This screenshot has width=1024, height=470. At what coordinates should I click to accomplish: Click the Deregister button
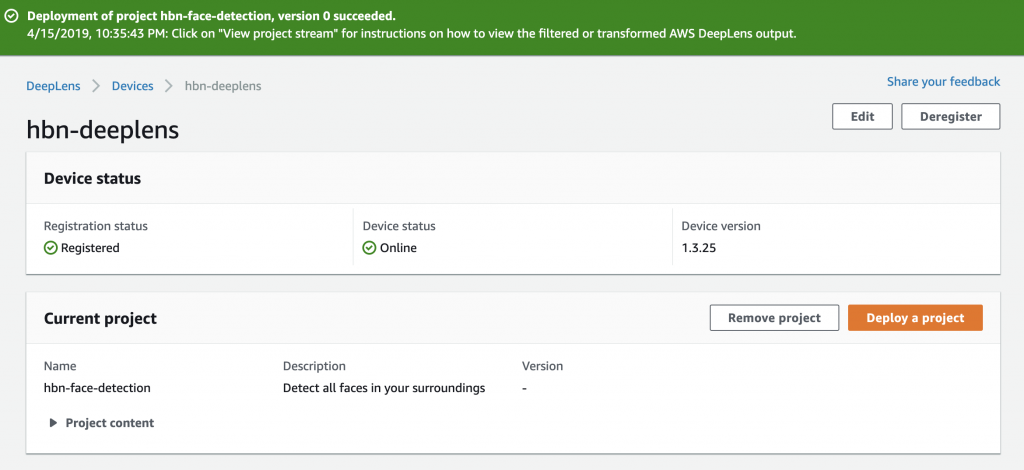[x=950, y=117]
